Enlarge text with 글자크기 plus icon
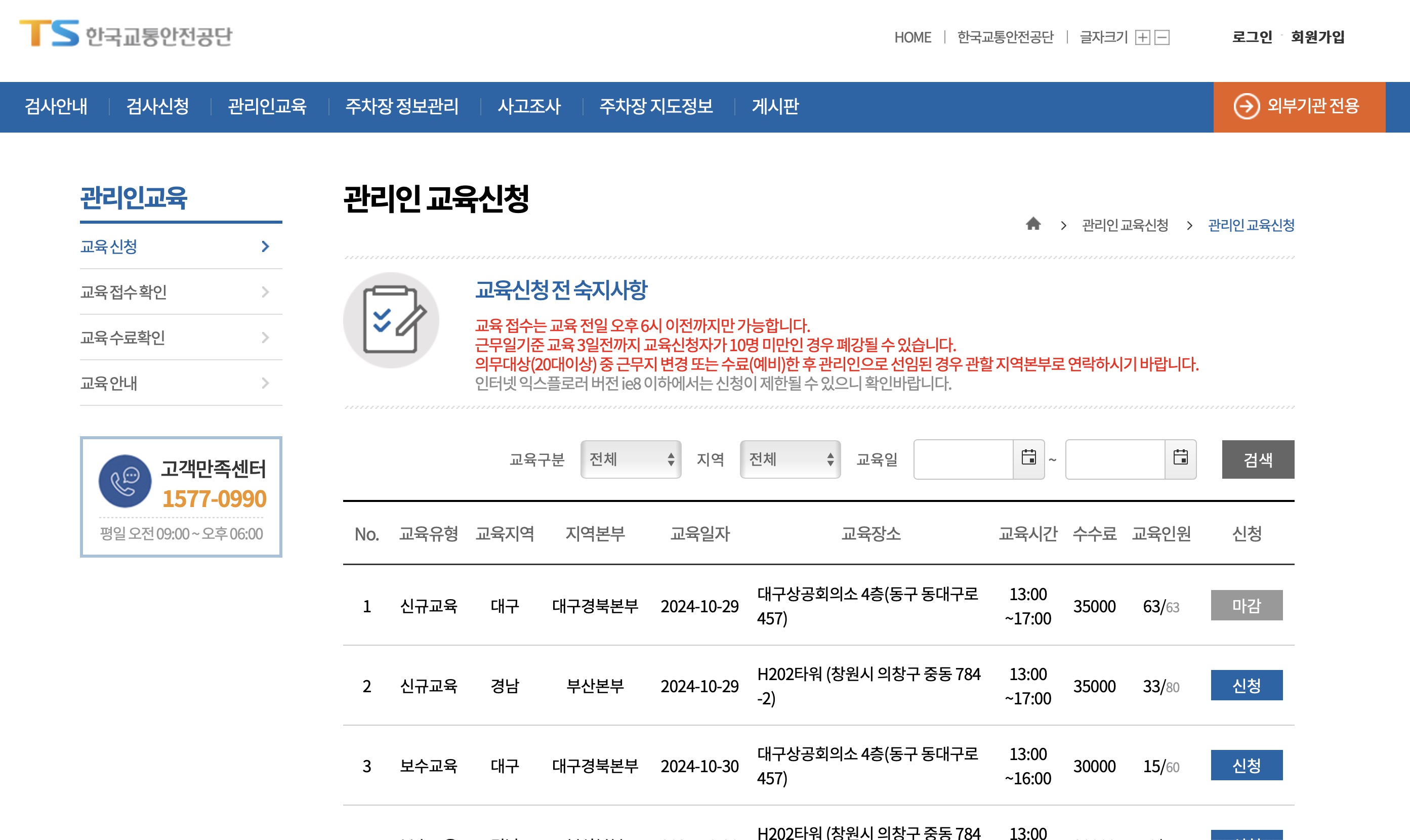 pos(1142,37)
